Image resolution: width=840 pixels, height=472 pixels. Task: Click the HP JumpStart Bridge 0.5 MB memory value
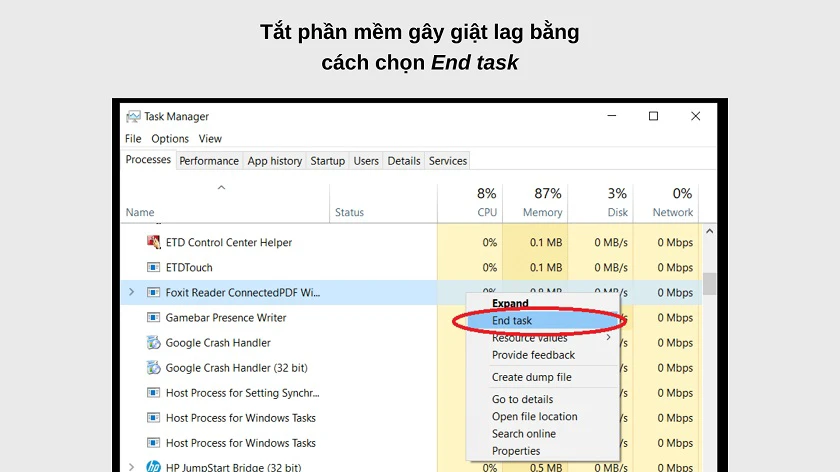(x=546, y=467)
